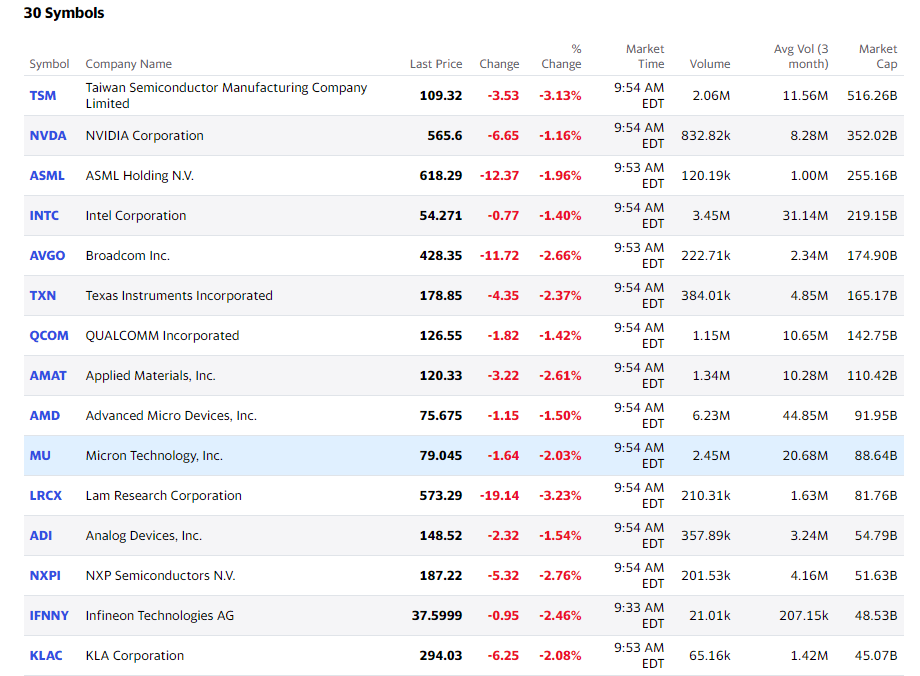
Task: Select Analog Devices, Inc. name
Action: (144, 535)
